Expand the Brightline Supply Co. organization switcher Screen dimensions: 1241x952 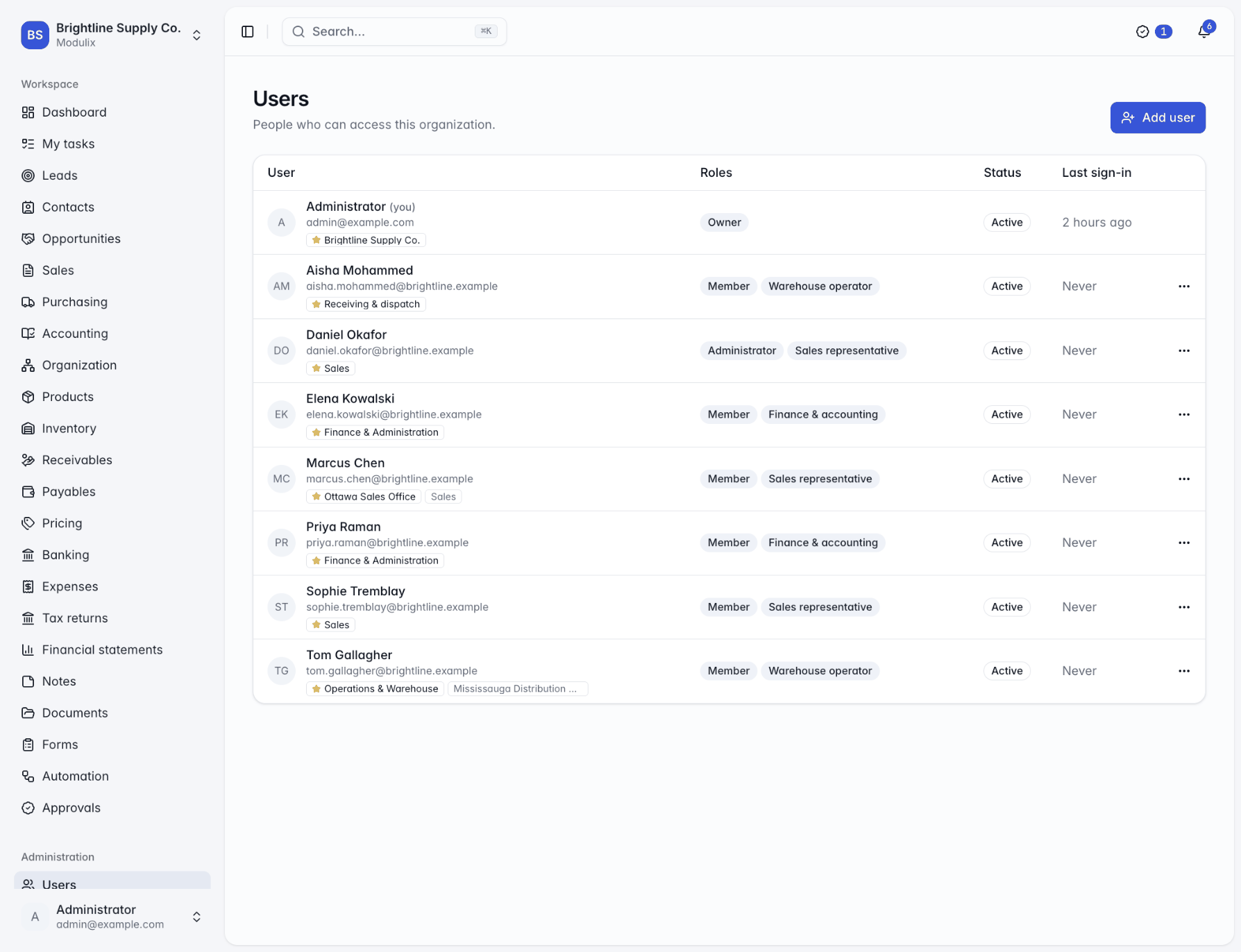pyautogui.click(x=112, y=35)
